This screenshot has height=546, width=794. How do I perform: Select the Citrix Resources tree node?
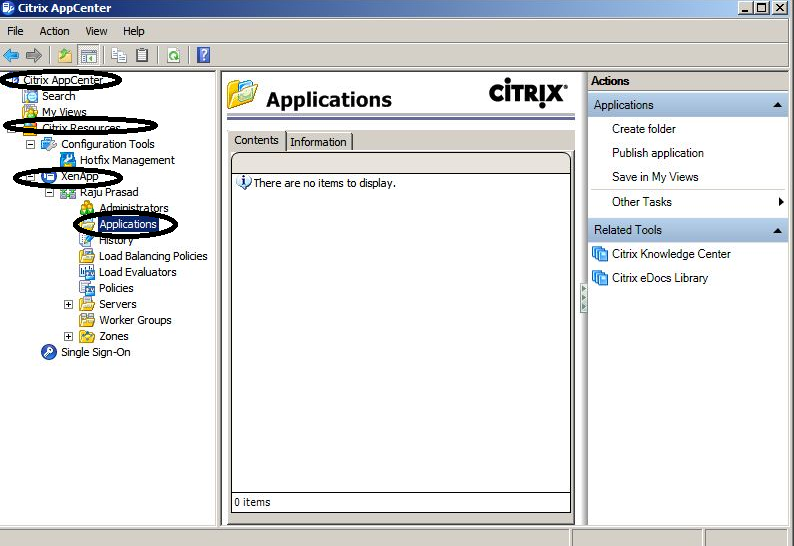click(81, 128)
